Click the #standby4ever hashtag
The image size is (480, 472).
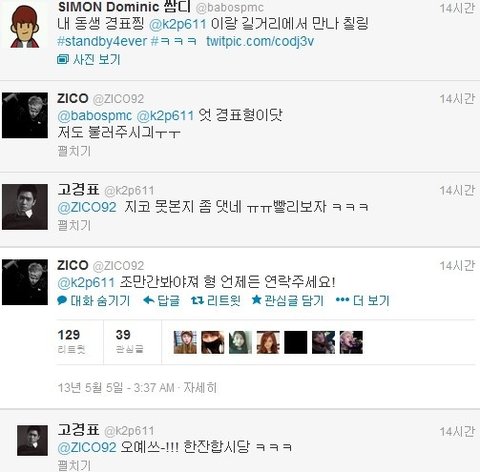(102, 41)
